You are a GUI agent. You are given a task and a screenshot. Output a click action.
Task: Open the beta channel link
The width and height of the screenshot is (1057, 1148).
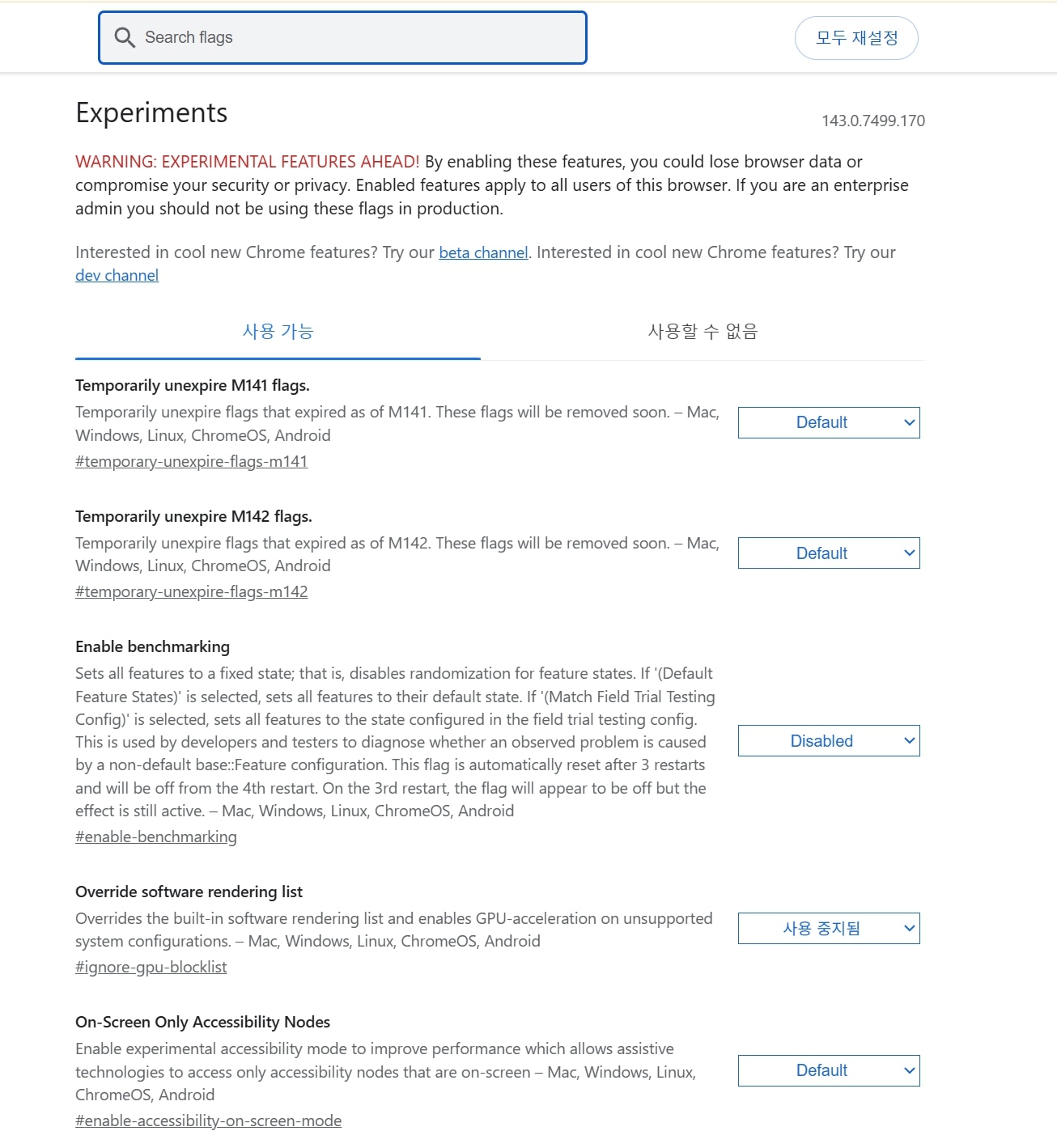pyautogui.click(x=483, y=252)
